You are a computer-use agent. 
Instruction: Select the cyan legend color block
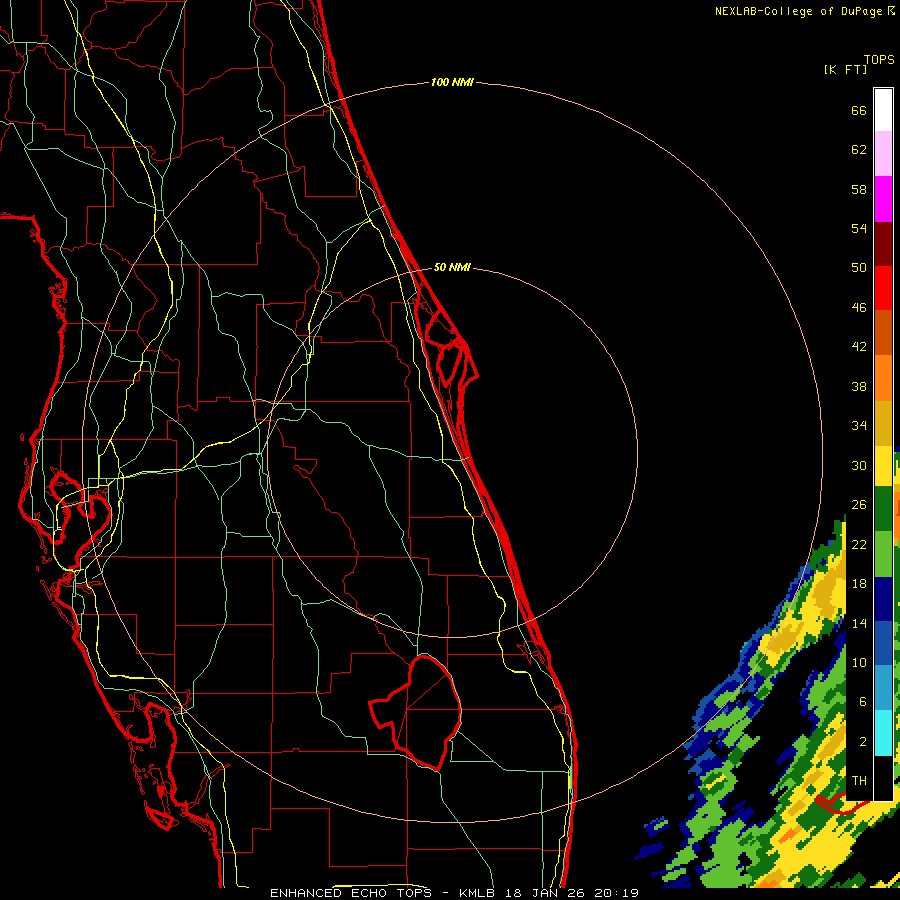(x=883, y=733)
